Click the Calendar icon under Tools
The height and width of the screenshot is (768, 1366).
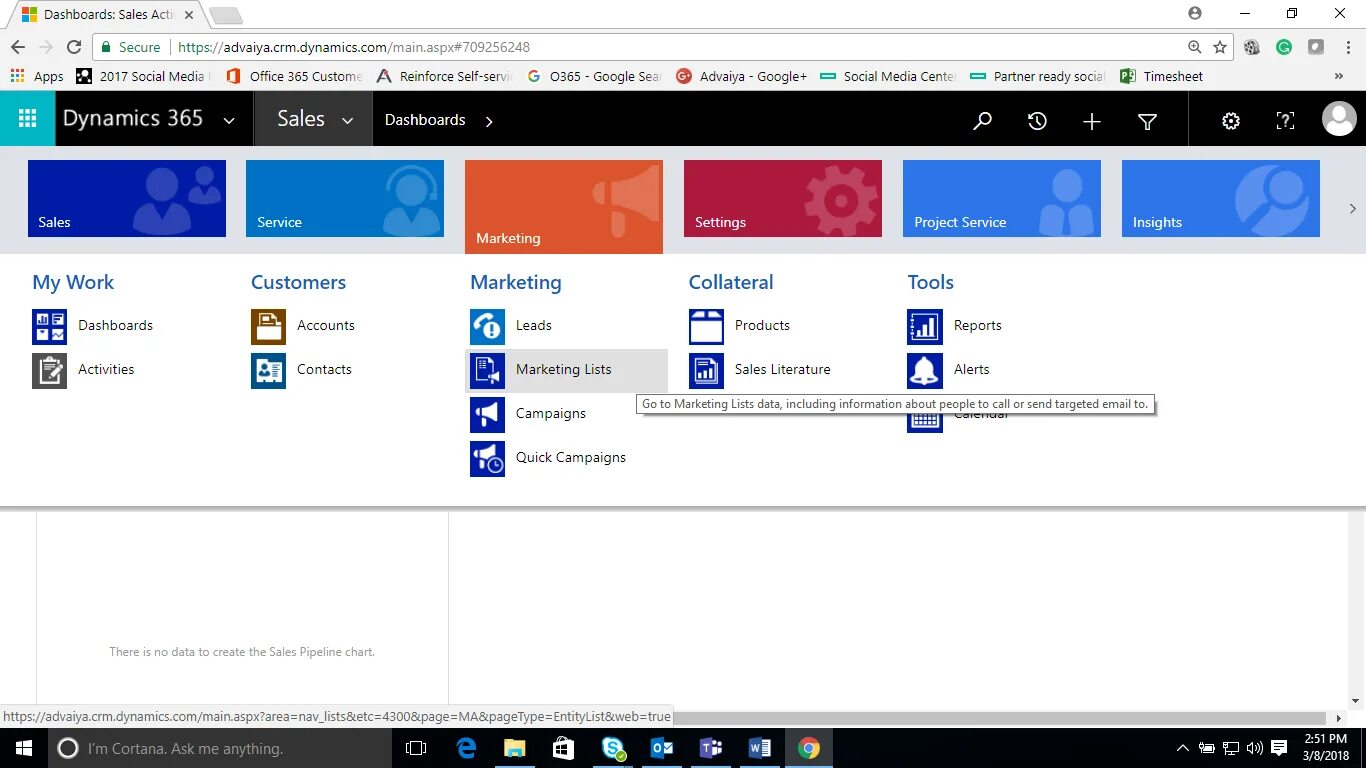point(925,422)
